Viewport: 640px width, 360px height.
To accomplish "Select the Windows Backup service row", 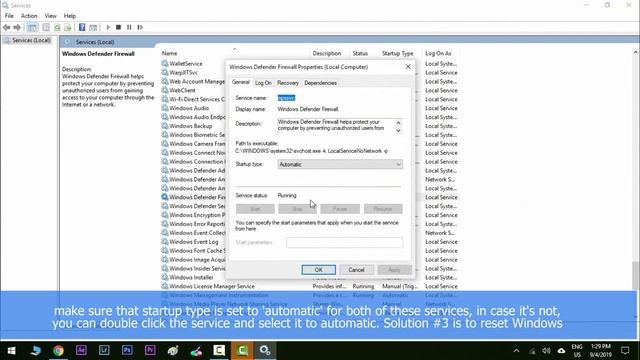I will click(191, 126).
